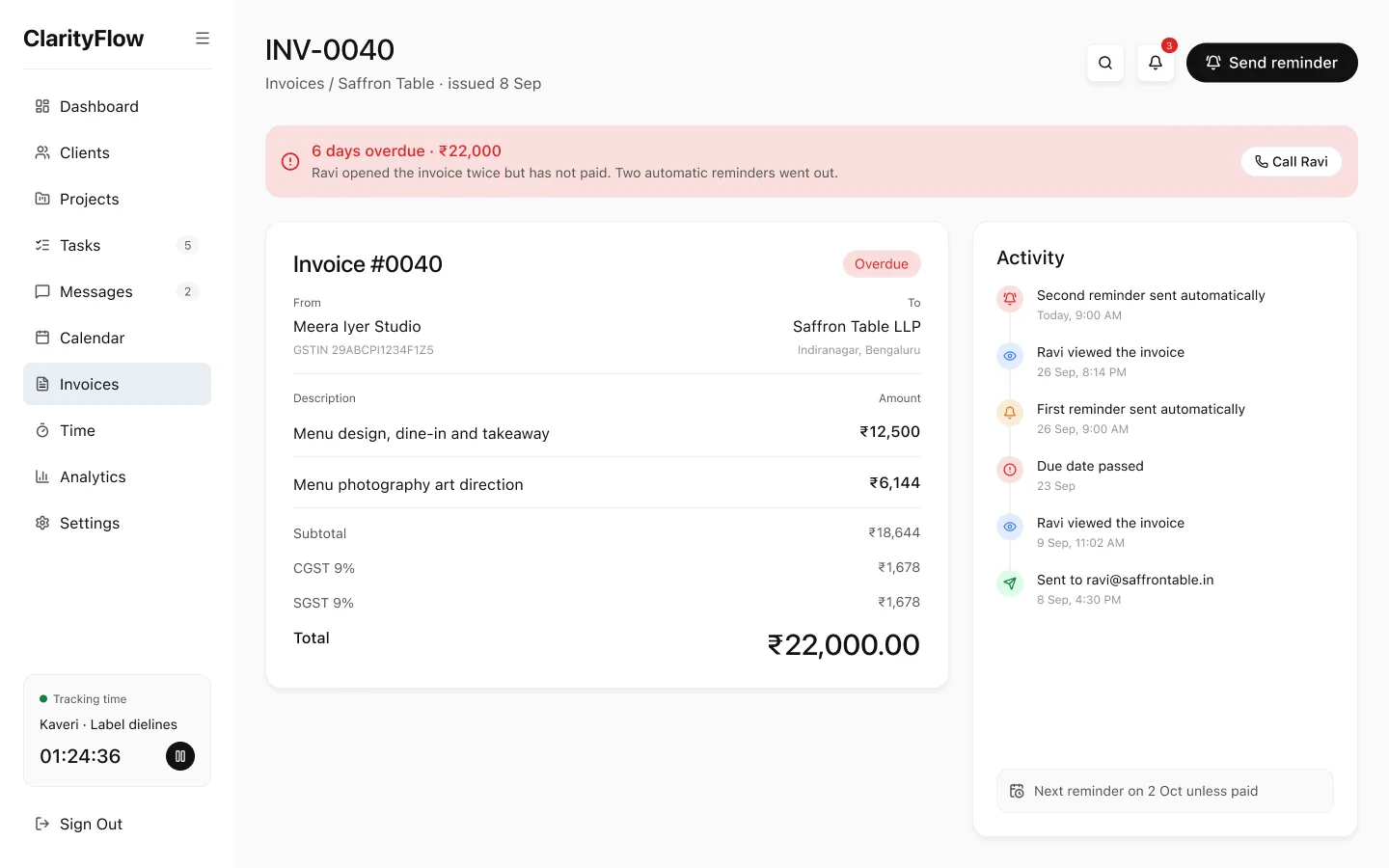
Task: Click the calendar icon beside next reminder note
Action: [x=1017, y=791]
